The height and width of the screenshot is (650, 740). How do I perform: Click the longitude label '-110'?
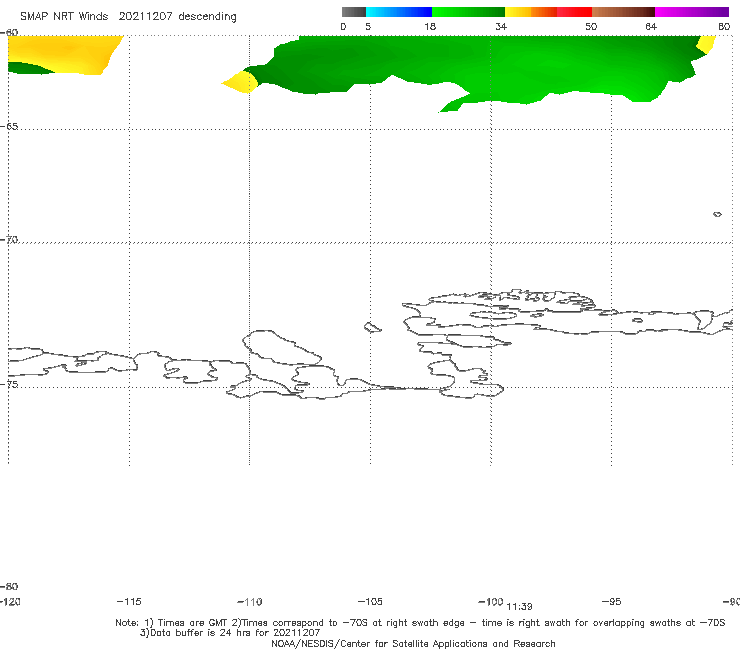tap(250, 602)
